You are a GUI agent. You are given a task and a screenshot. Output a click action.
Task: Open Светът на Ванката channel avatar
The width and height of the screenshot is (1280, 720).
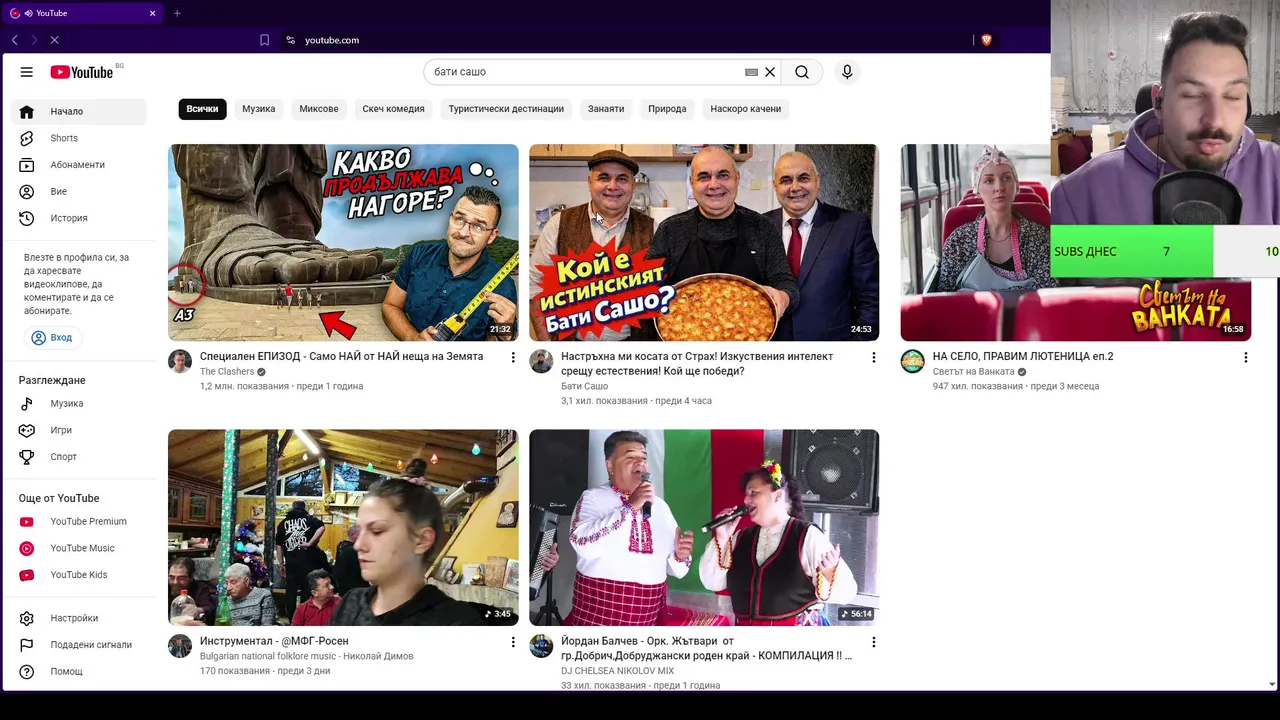pyautogui.click(x=913, y=361)
